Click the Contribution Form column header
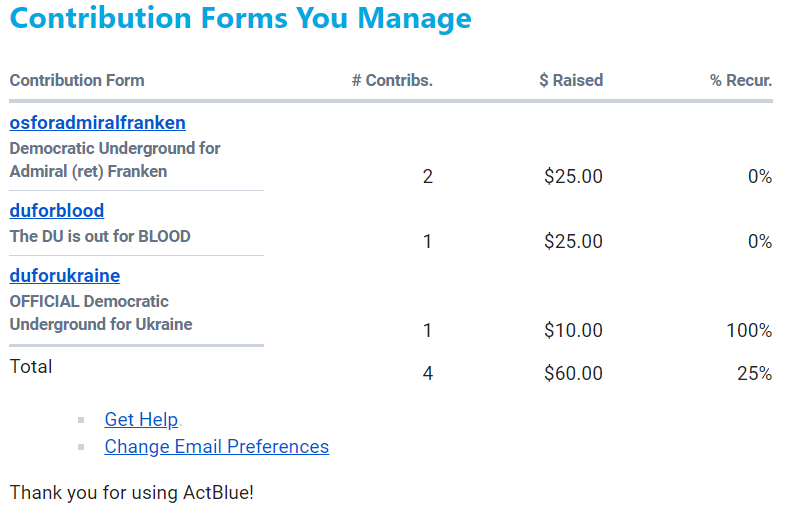 coord(77,81)
